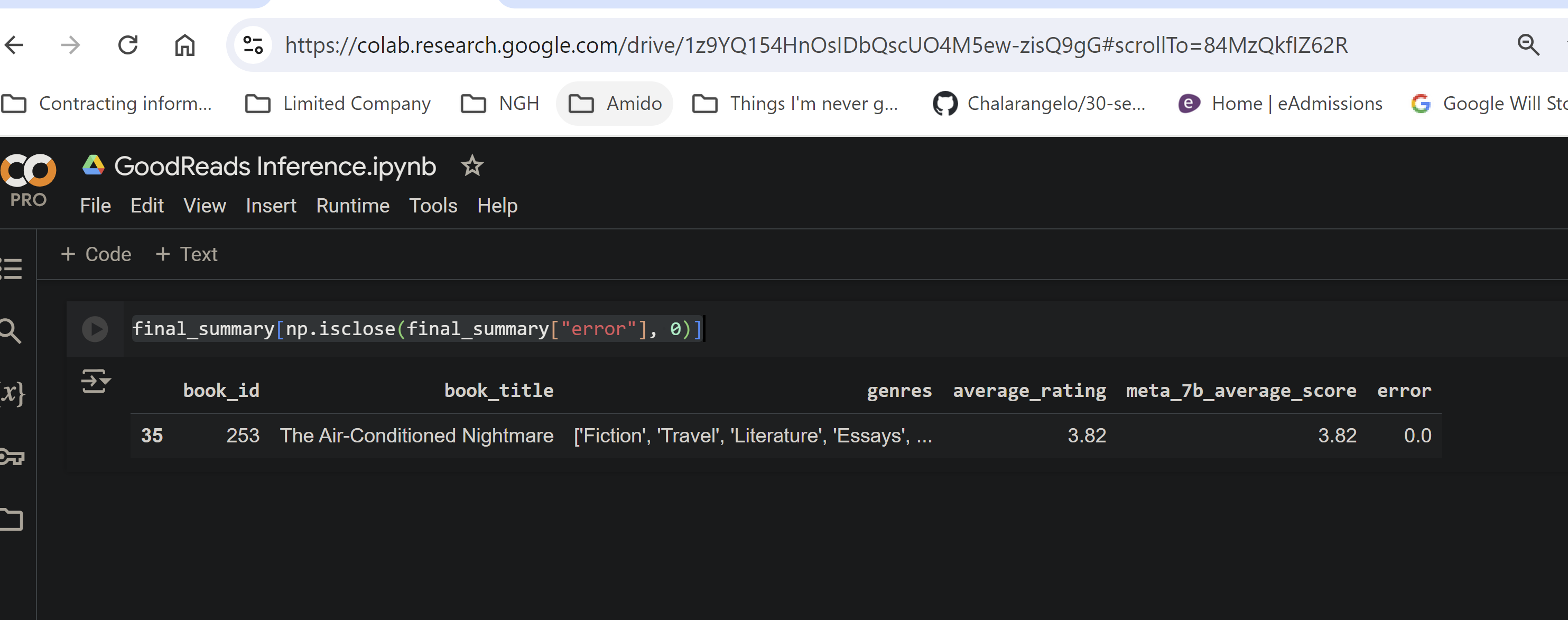Run the code cell play button
This screenshot has height=620, width=1568.
click(x=95, y=329)
